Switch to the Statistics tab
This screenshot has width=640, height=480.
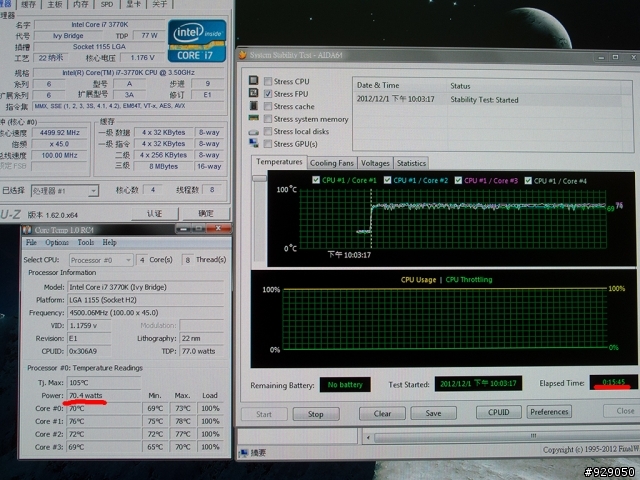411,163
